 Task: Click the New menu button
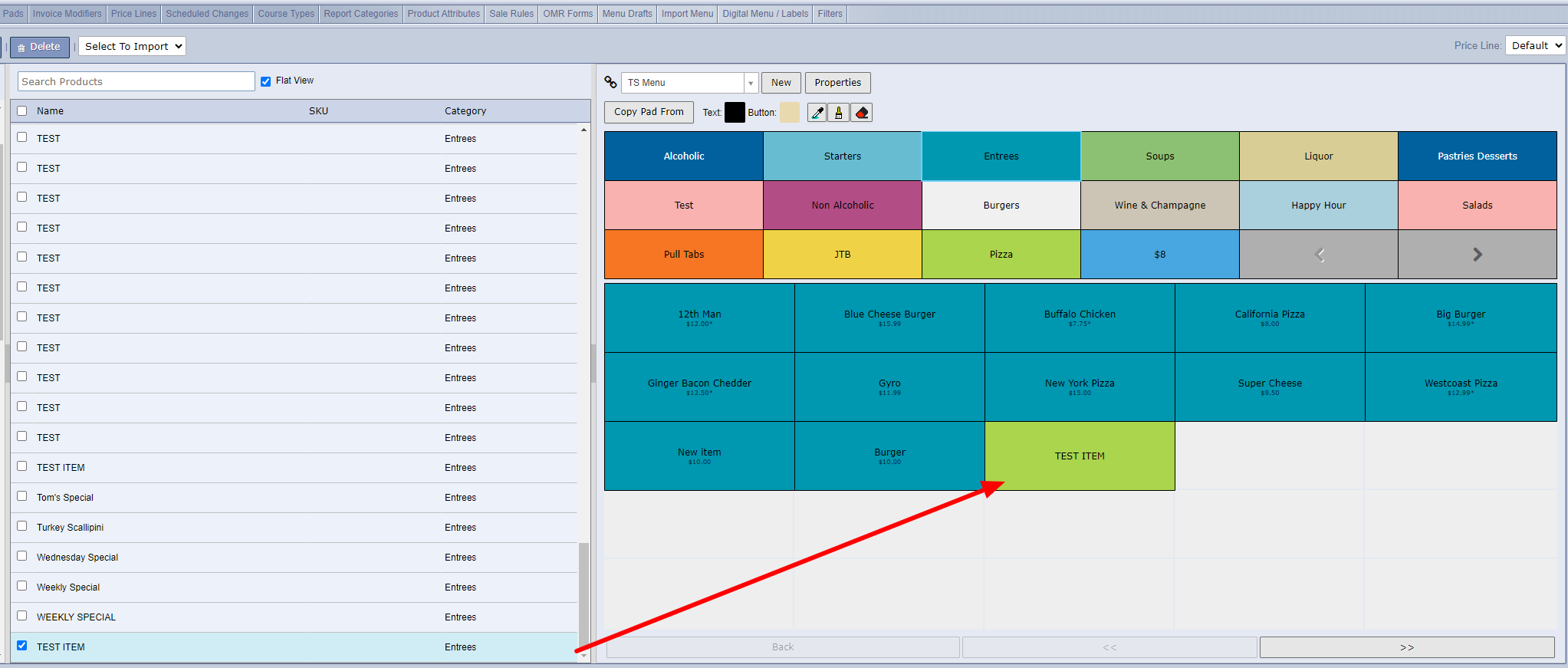pos(781,83)
